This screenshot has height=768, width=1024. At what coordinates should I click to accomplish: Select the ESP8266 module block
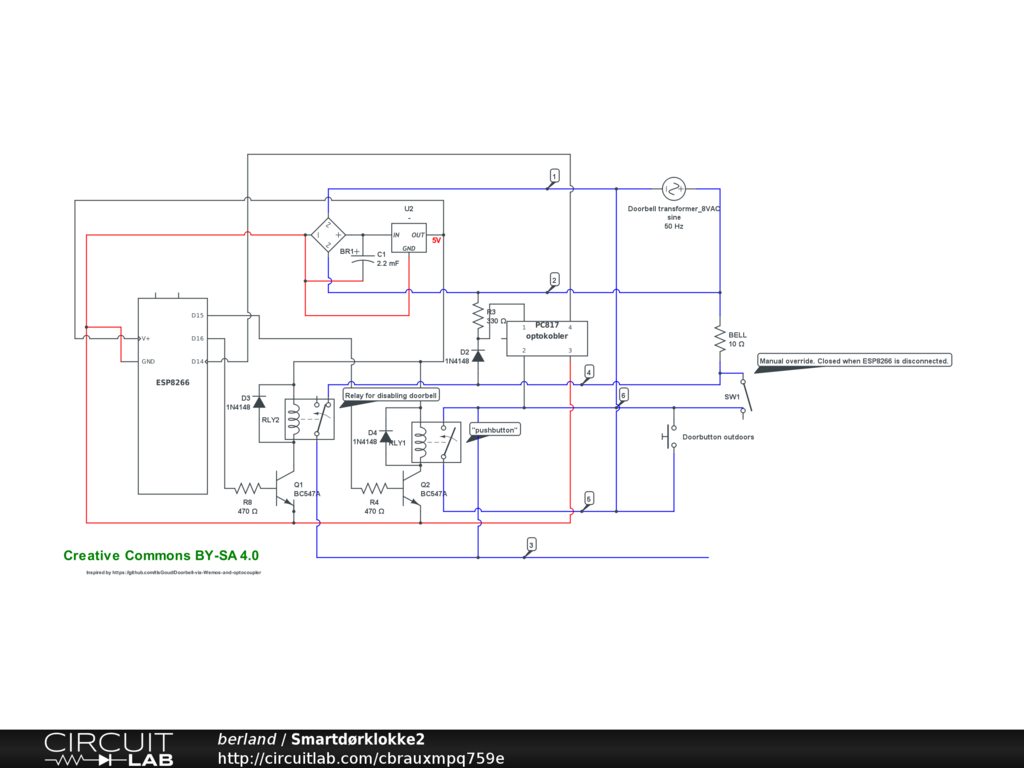click(172, 395)
